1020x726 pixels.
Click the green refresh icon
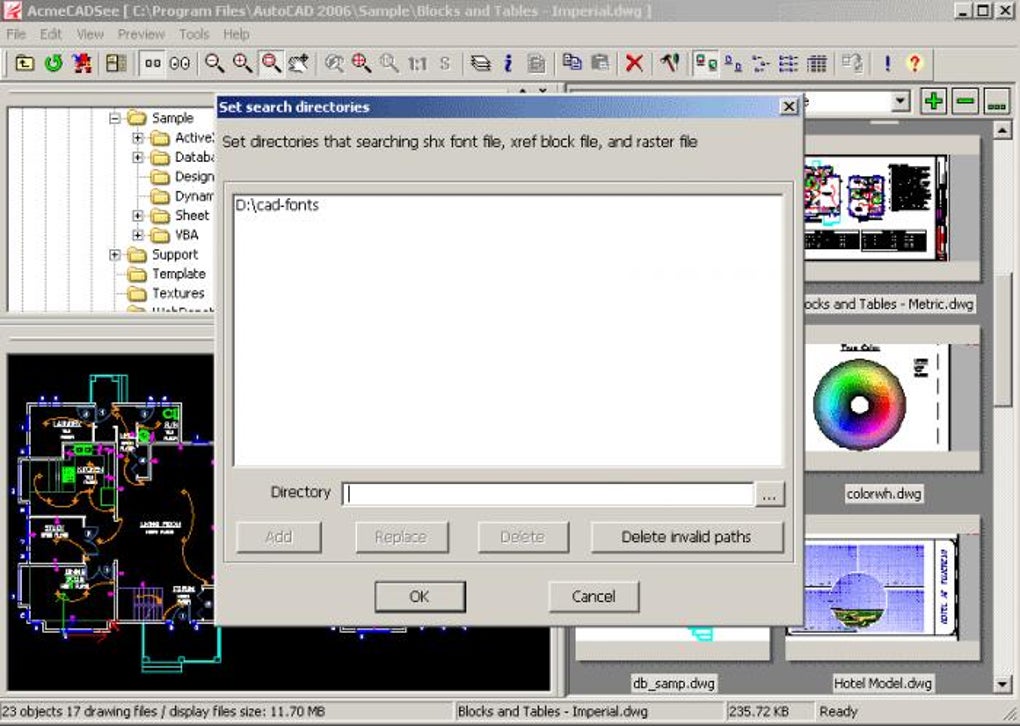53,63
